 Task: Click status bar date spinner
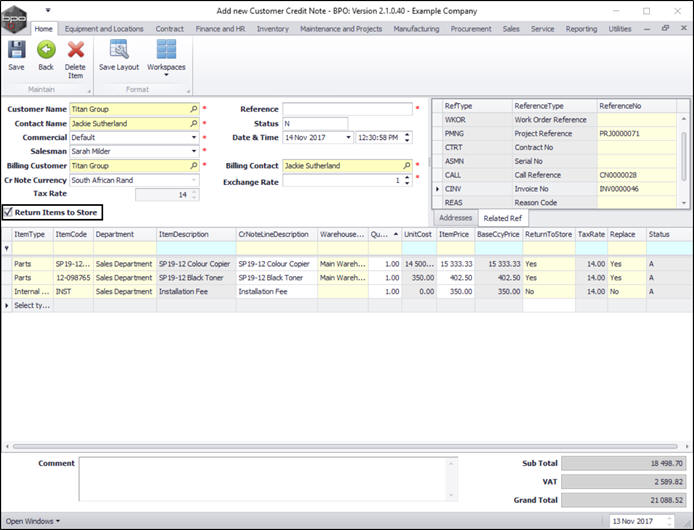point(670,521)
